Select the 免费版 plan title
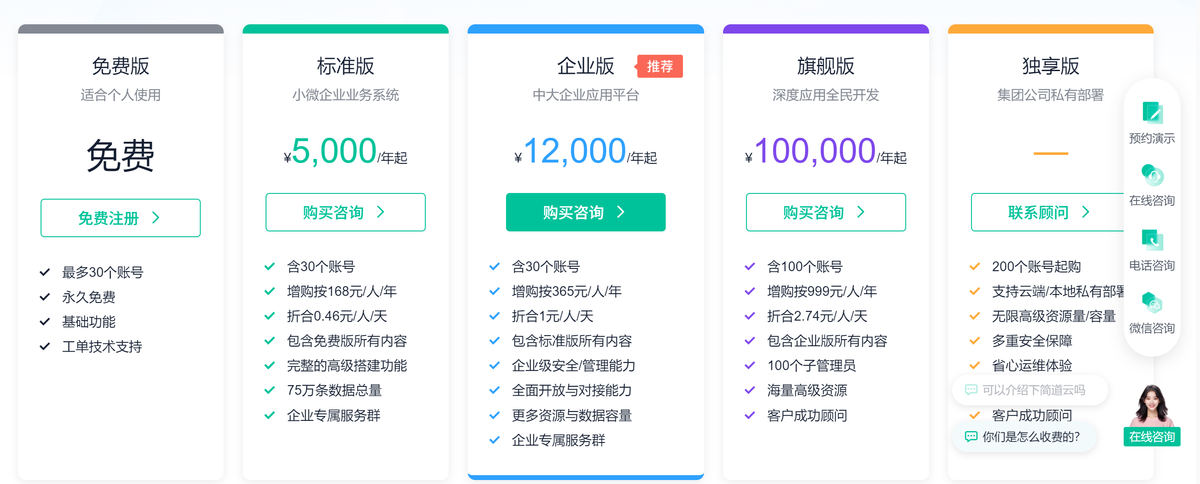 [120, 67]
